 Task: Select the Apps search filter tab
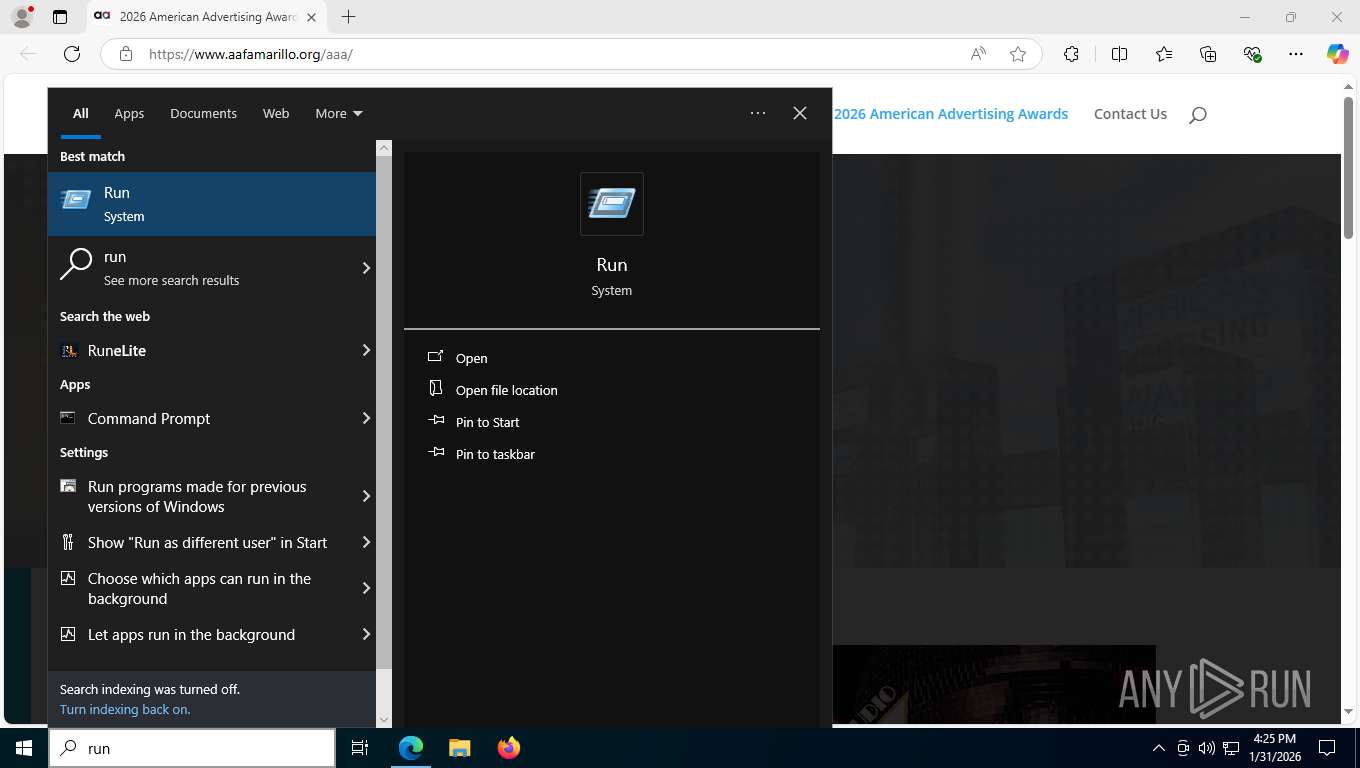129,113
